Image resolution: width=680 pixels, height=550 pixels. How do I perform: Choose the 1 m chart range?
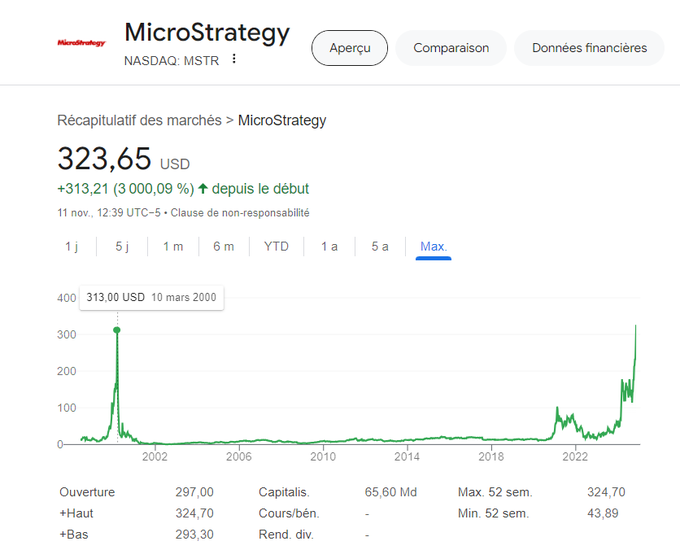pyautogui.click(x=173, y=246)
